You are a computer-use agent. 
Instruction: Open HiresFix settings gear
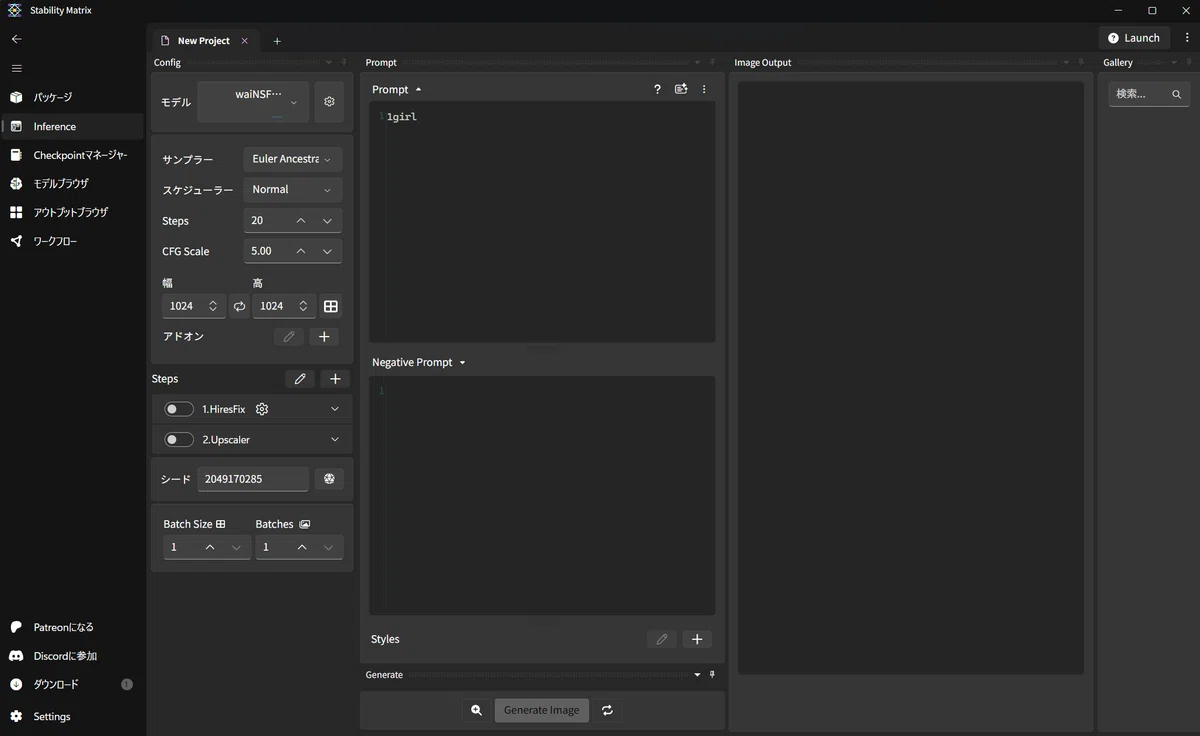click(x=262, y=409)
